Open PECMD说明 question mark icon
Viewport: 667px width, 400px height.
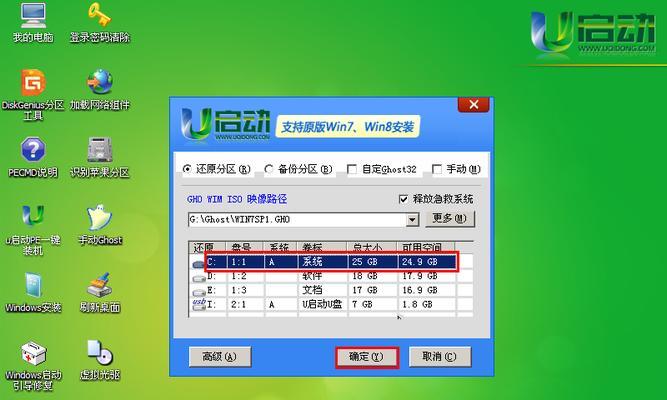[x=33, y=157]
